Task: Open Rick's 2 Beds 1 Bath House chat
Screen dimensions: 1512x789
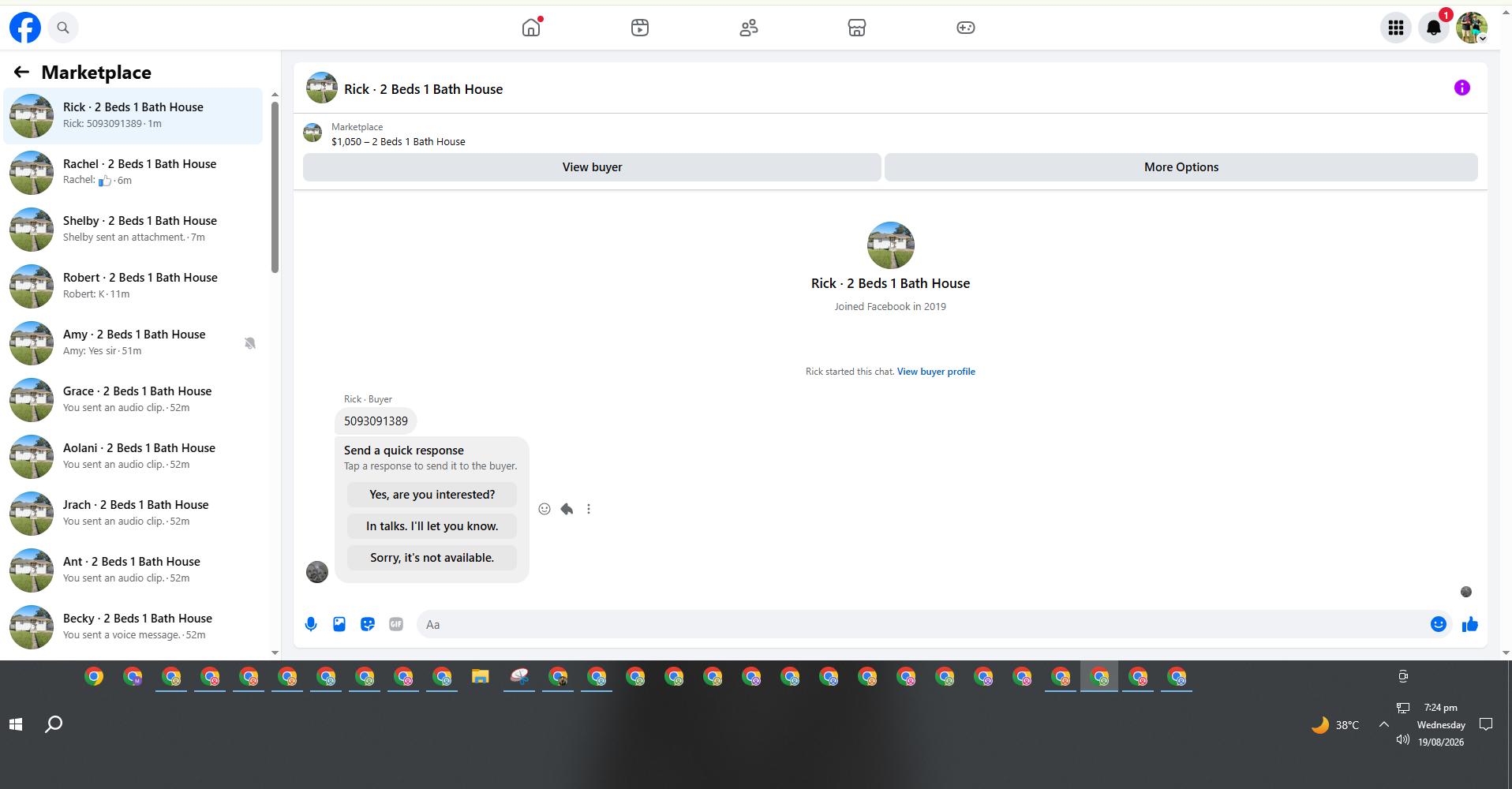Action: pyautogui.click(x=133, y=116)
